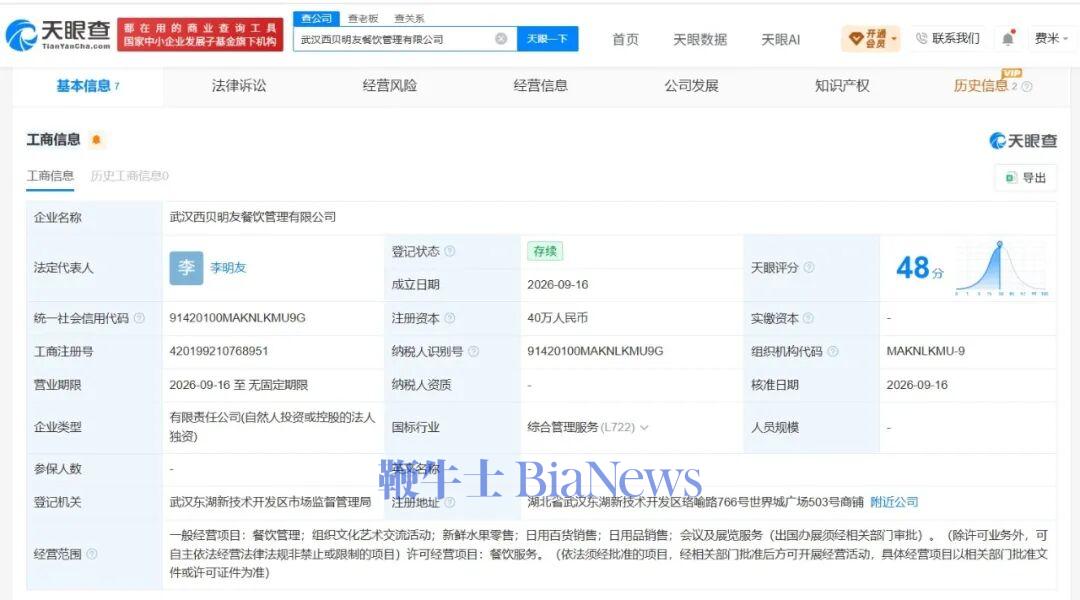
Task: Click the red 国家中小企业发展子基金 banner
Action: [x=200, y=35]
